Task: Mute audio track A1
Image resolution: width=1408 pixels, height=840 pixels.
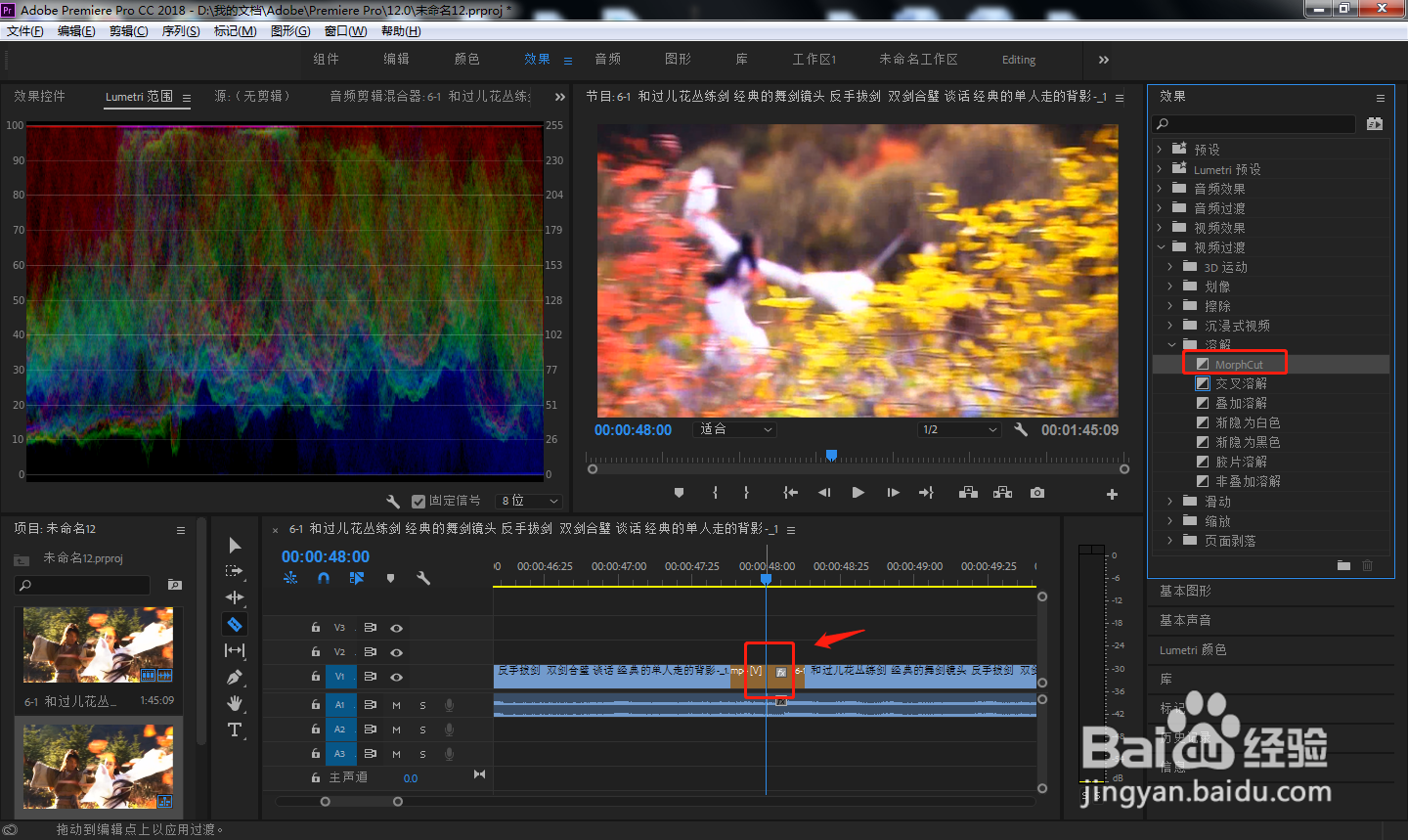Action: click(x=396, y=705)
